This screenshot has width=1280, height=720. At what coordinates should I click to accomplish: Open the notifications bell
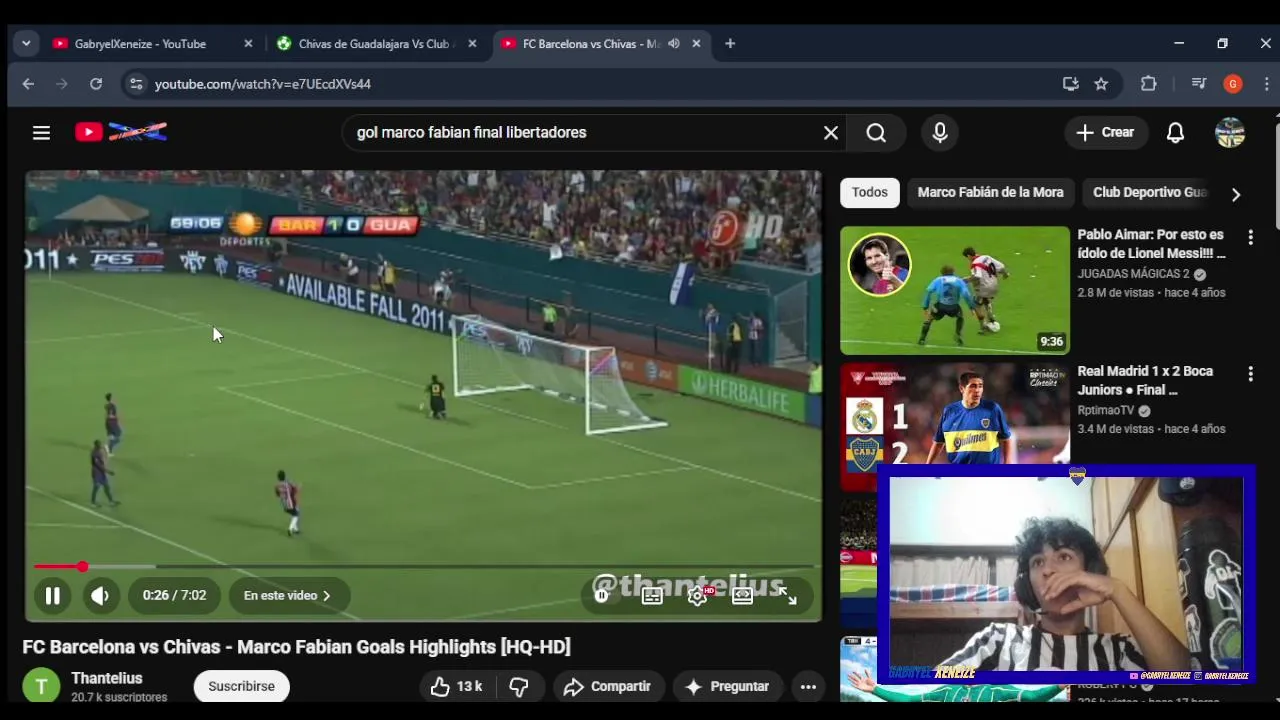(1175, 132)
